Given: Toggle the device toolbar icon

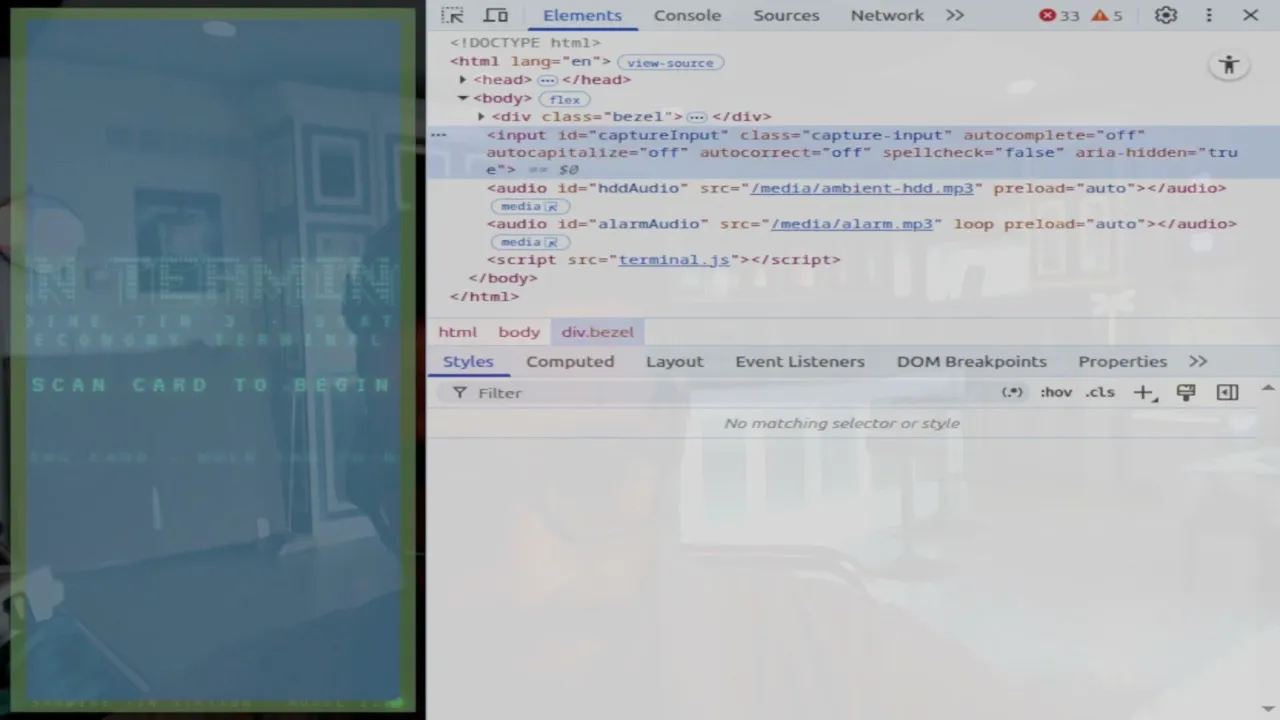Looking at the screenshot, I should (496, 15).
